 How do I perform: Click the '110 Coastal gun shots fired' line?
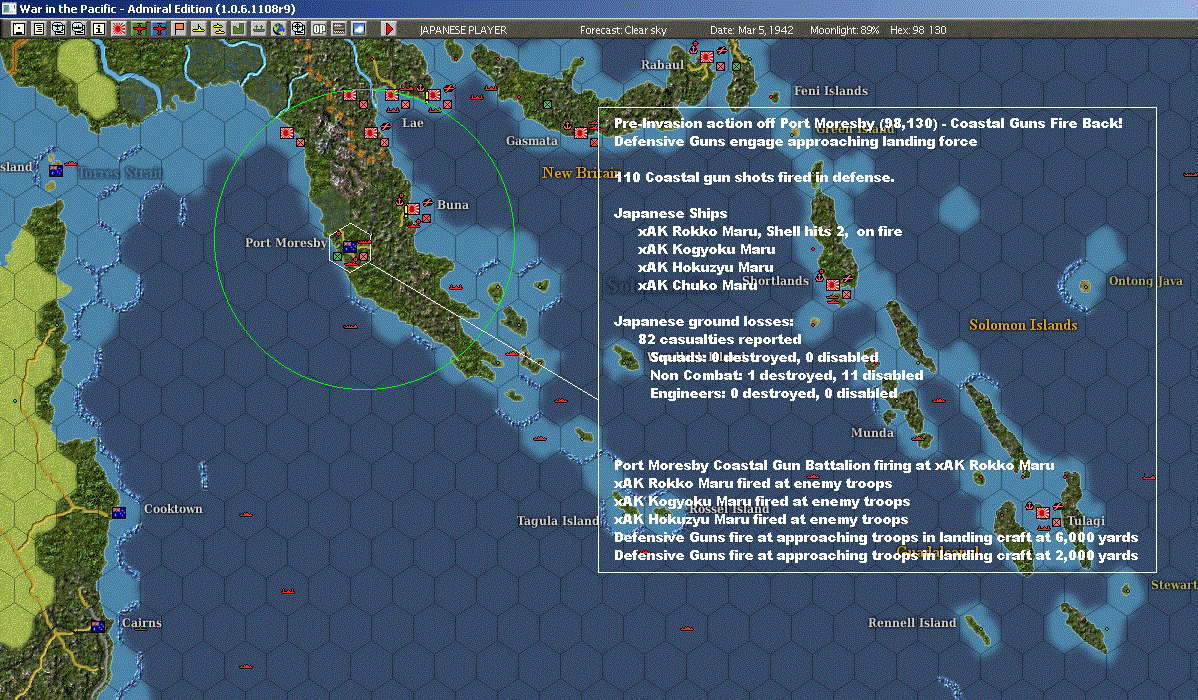pos(754,177)
